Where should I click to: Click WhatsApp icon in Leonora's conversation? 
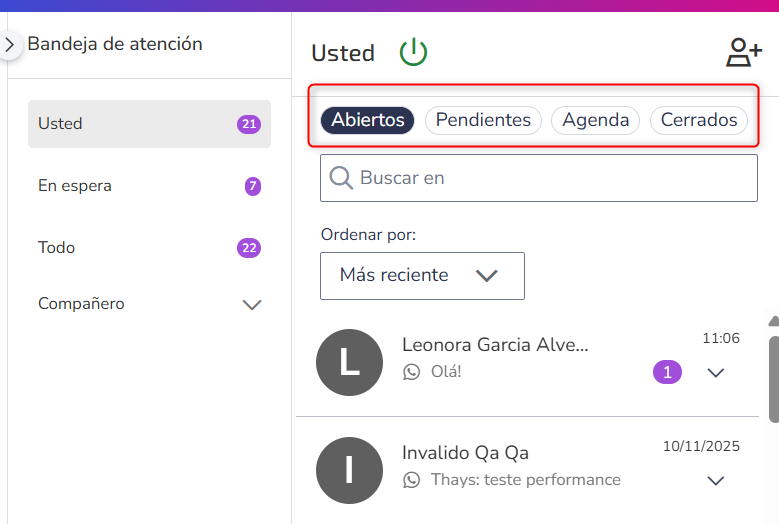411,372
